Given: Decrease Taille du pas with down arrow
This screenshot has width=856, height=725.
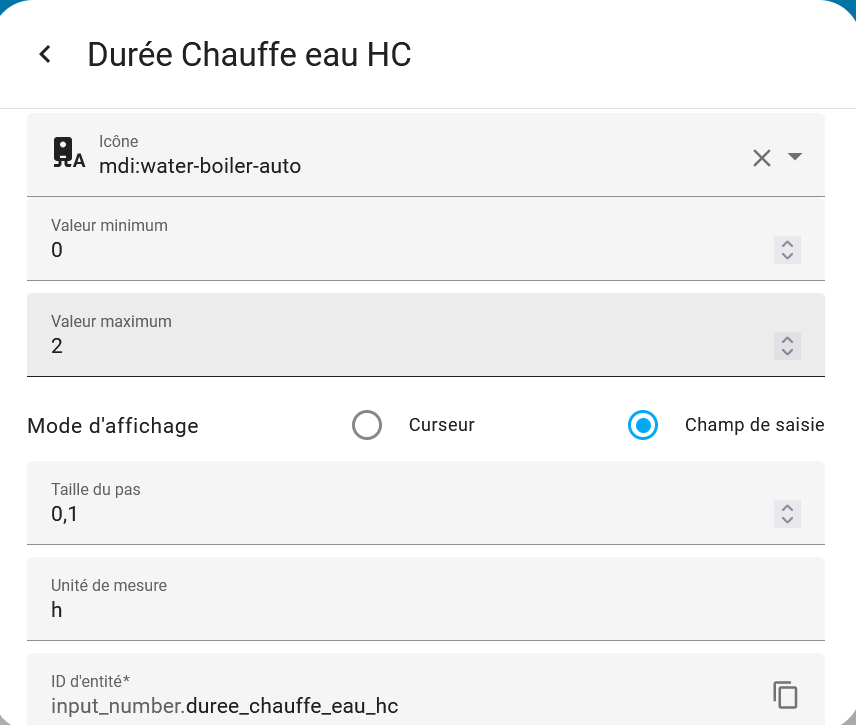Looking at the screenshot, I should 787,520.
